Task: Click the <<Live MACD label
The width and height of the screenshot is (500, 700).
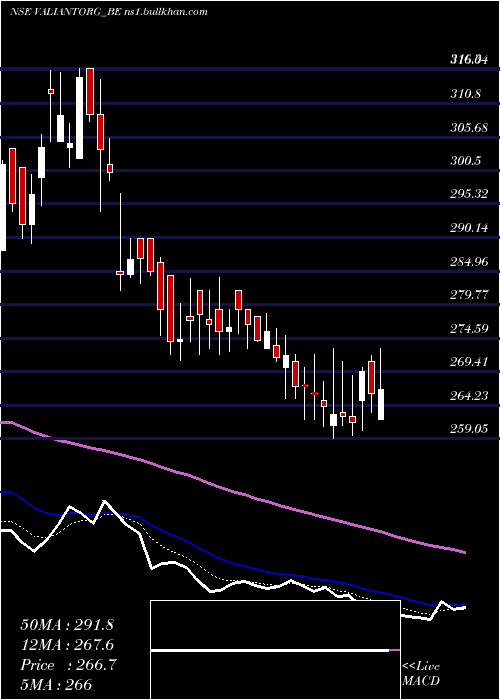Action: (x=421, y=673)
